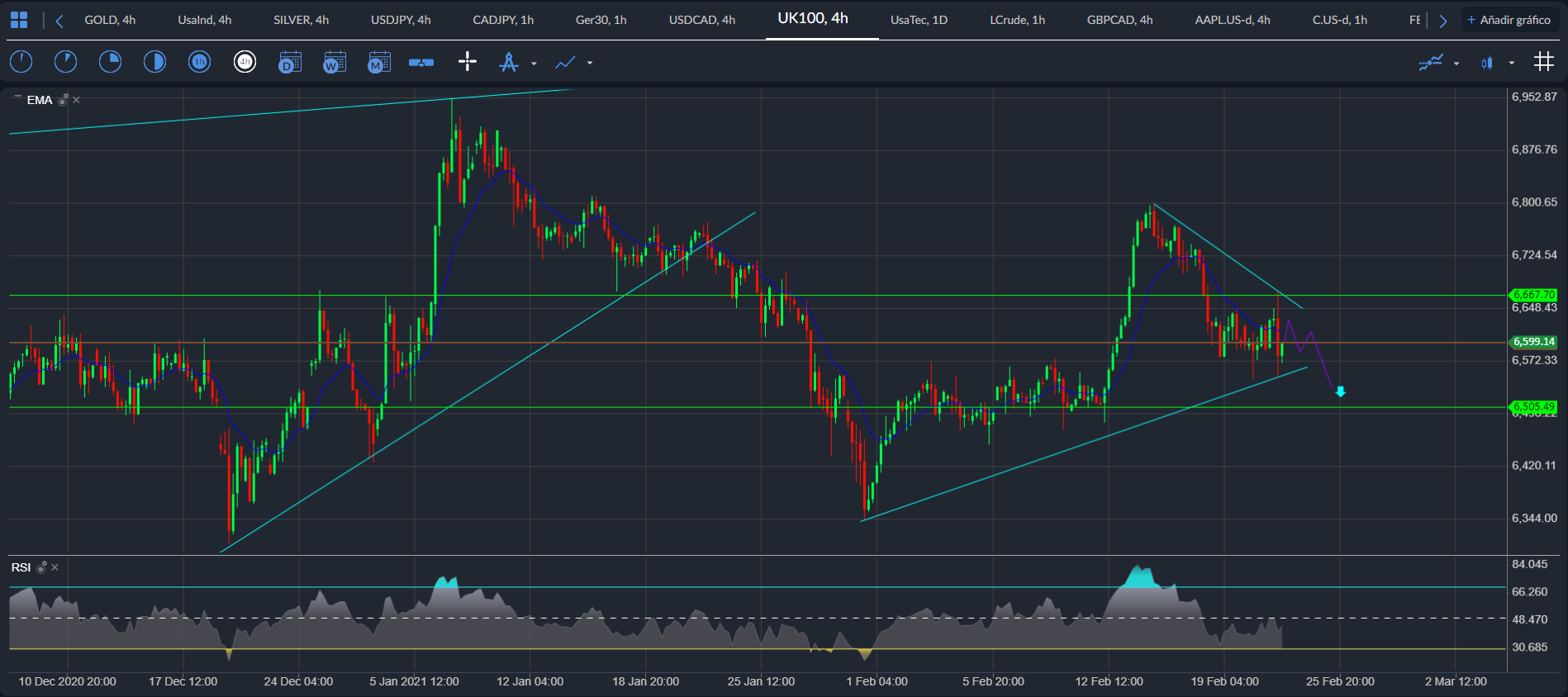Select the first short timeframe clock icon
The image size is (1568, 697).
coord(21,62)
